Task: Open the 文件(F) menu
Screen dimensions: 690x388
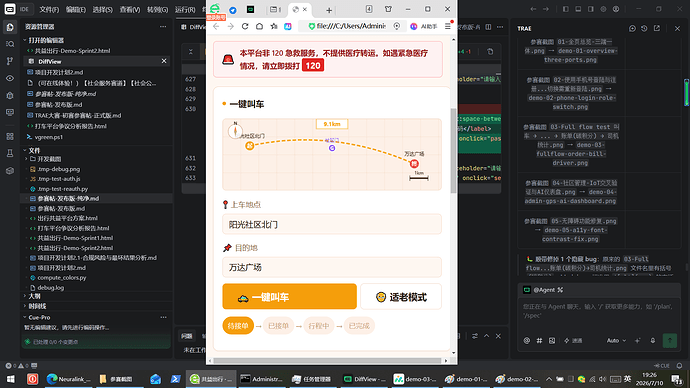Action: 49,9
